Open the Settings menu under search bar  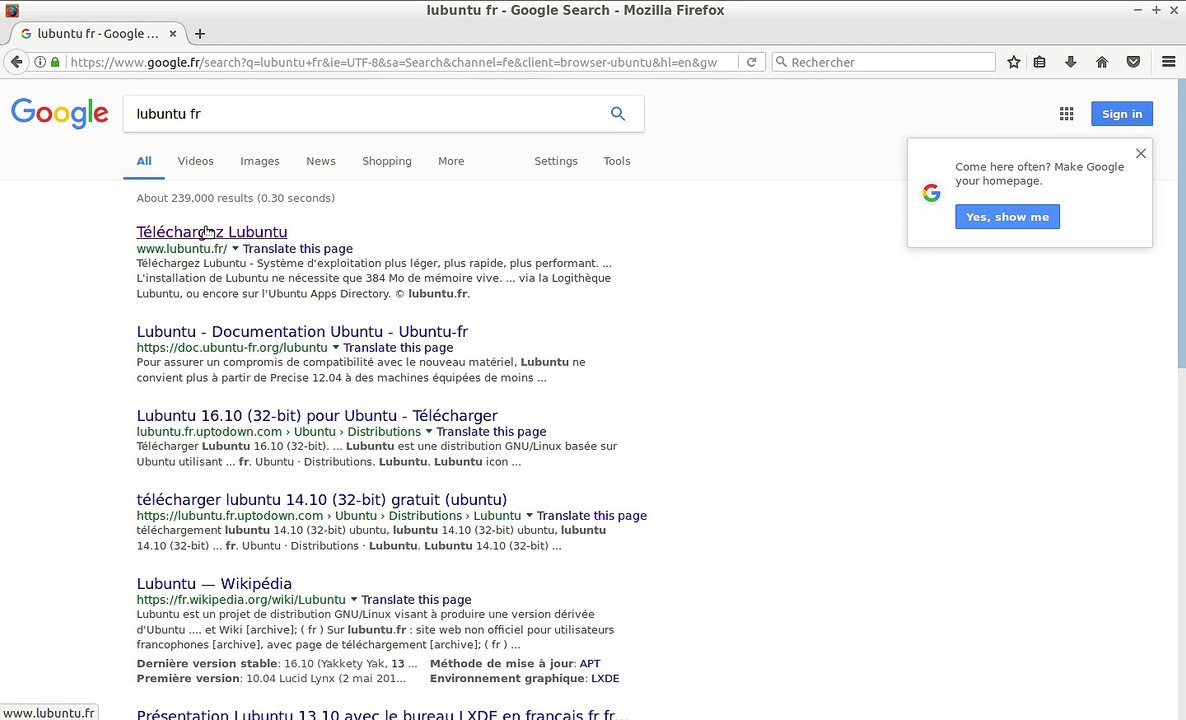(x=556, y=161)
